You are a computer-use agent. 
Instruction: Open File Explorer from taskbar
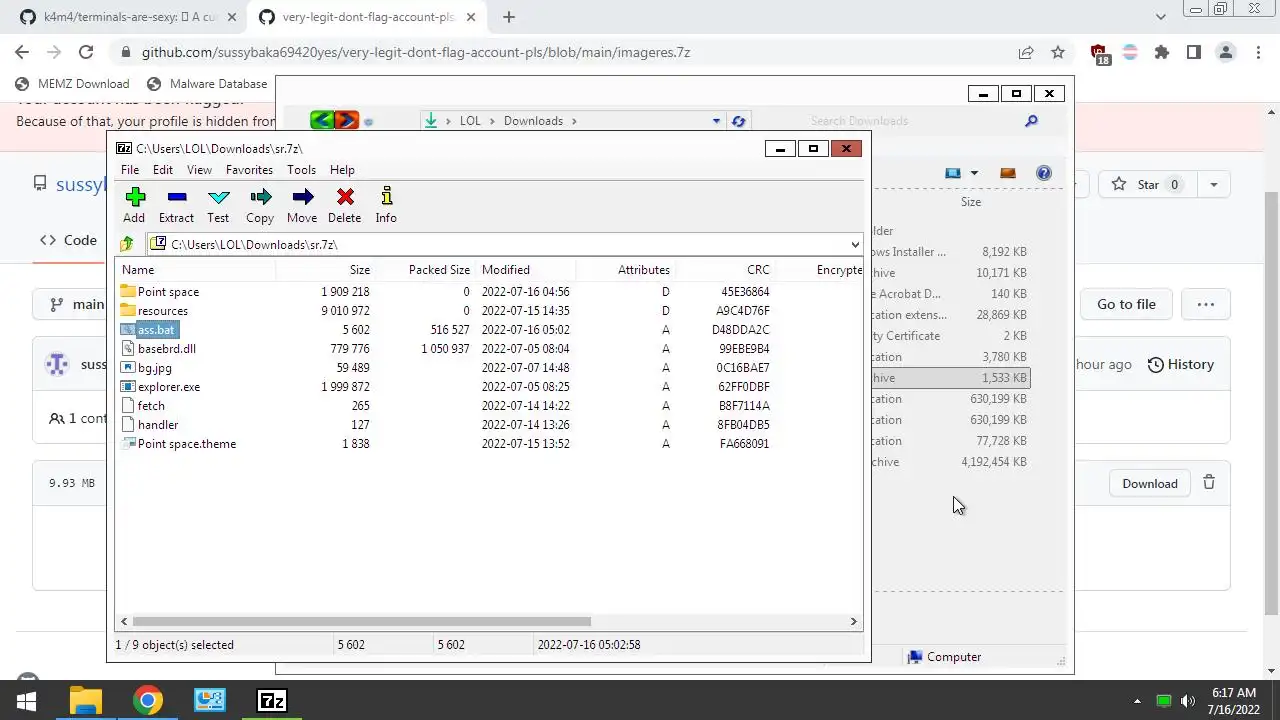tap(86, 701)
